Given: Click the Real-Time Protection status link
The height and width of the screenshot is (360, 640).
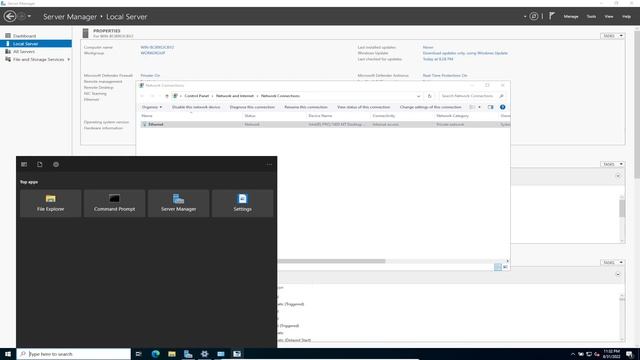Looking at the screenshot, I should (445, 76).
